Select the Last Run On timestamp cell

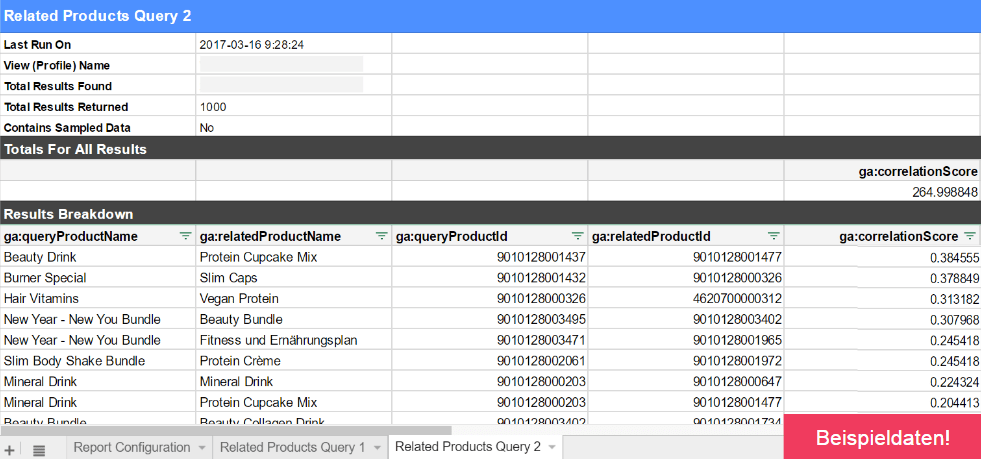pos(292,45)
